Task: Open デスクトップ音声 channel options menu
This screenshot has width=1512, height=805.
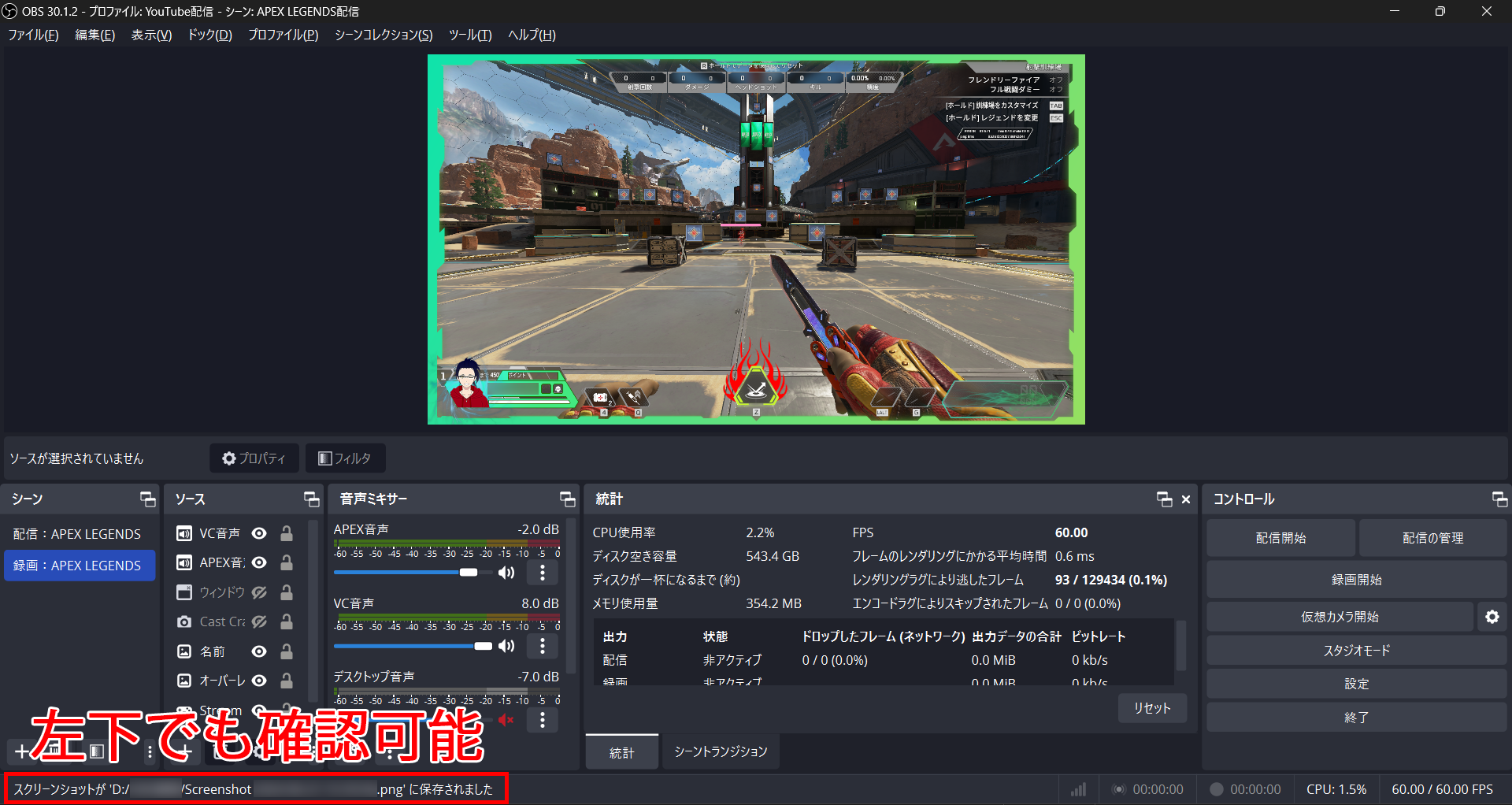Action: point(543,720)
